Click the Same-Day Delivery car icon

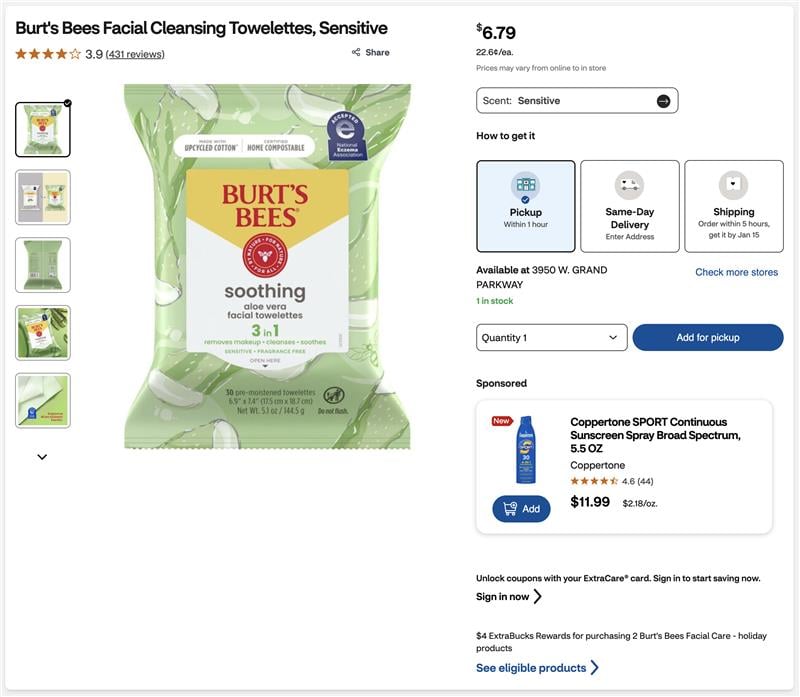629,185
